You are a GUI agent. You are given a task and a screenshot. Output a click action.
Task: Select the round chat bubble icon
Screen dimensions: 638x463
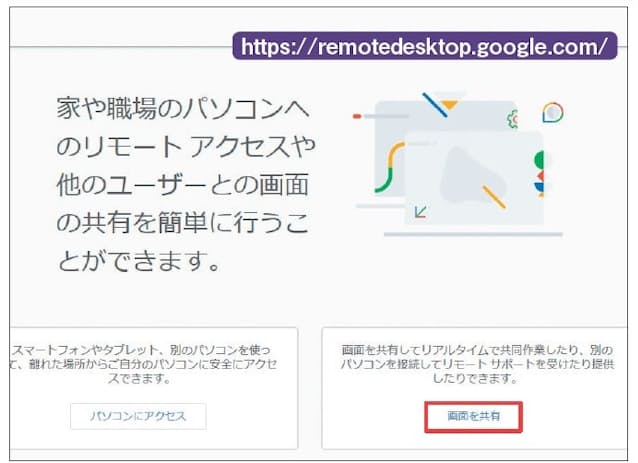point(551,112)
